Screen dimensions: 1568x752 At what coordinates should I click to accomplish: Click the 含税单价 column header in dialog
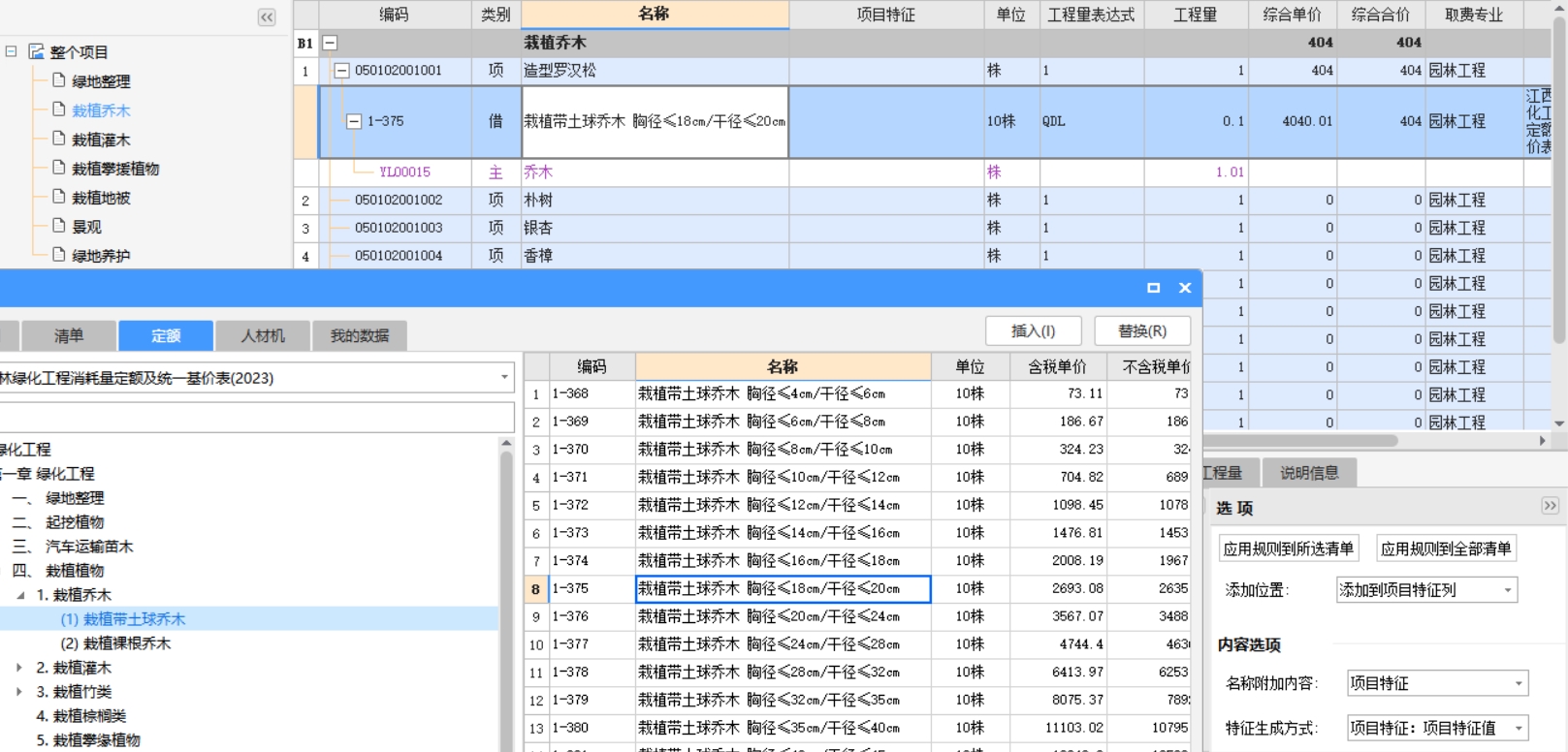tap(1057, 366)
